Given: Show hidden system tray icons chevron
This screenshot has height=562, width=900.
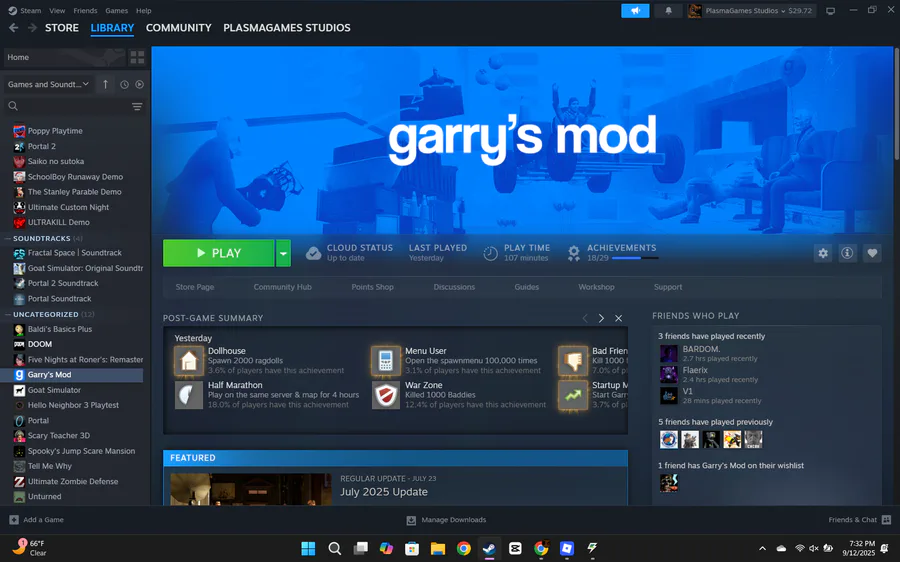Looking at the screenshot, I should coord(762,548).
